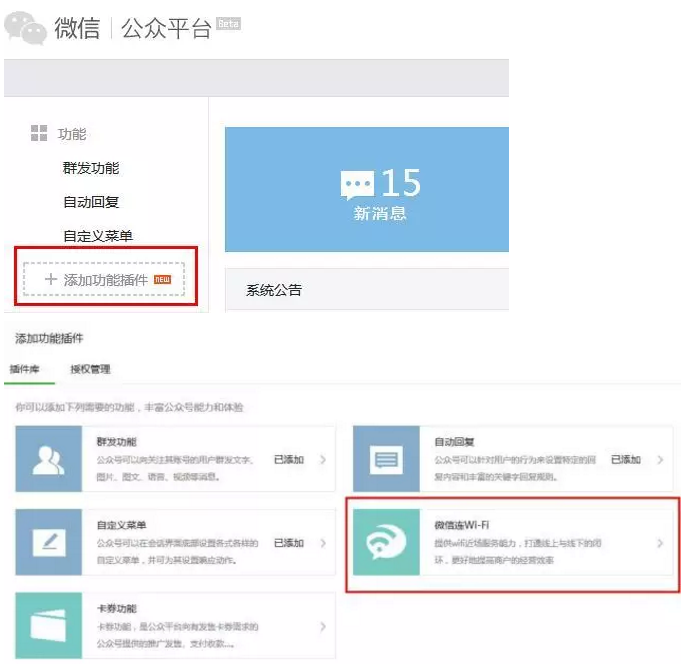This screenshot has width=686, height=664.
Task: Expand the 自动回复 card chevron
Action: 660,459
